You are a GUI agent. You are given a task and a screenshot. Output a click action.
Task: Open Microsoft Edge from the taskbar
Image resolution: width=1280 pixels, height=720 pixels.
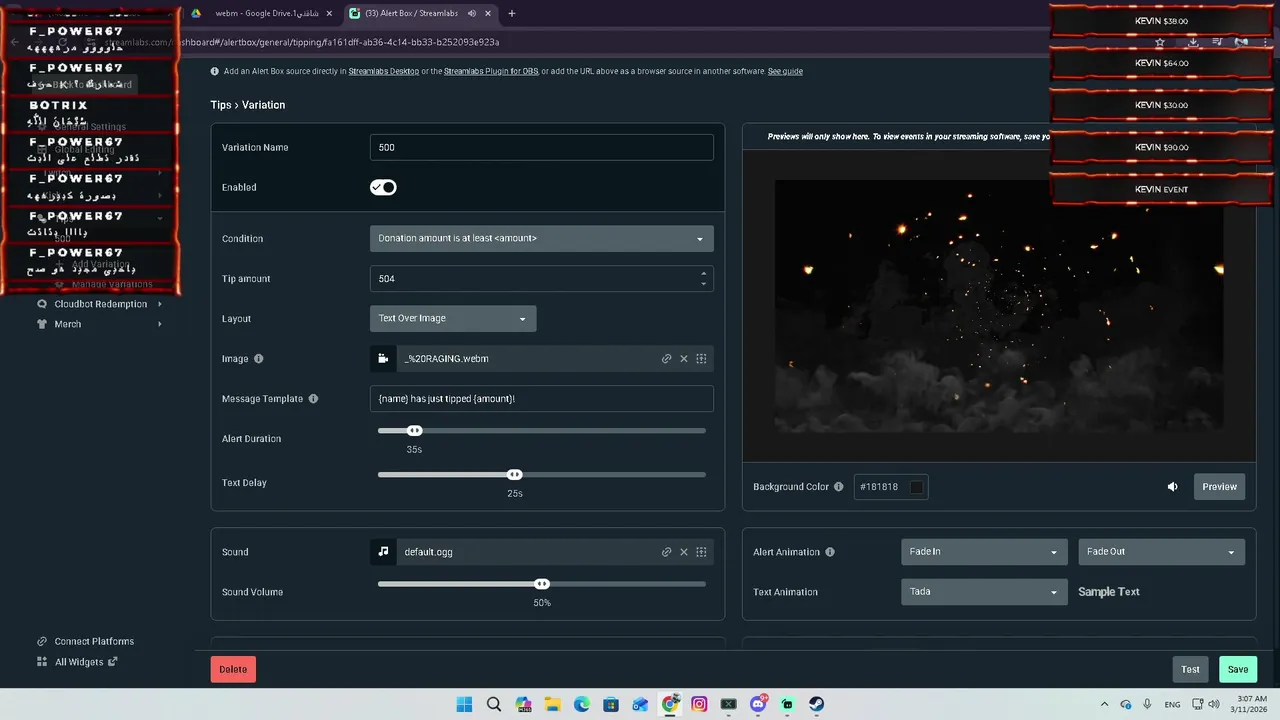coord(582,704)
